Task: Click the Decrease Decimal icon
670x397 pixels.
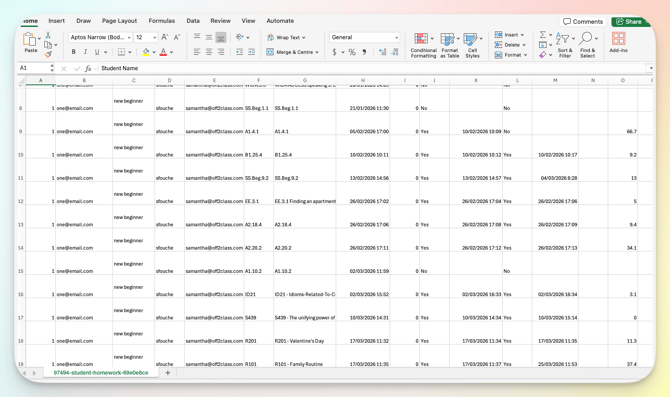Action: (395, 52)
